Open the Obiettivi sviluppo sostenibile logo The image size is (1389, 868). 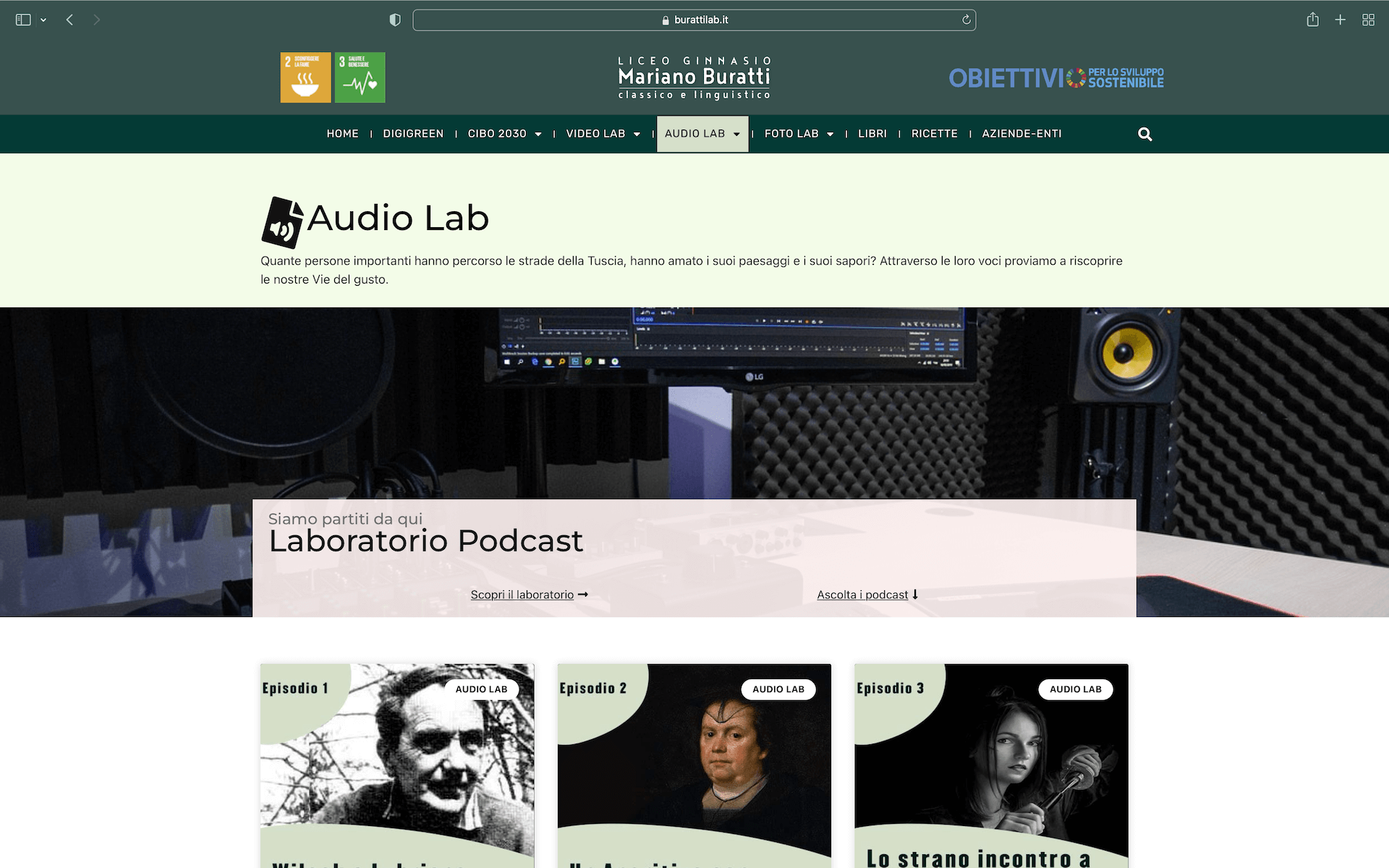click(1056, 77)
